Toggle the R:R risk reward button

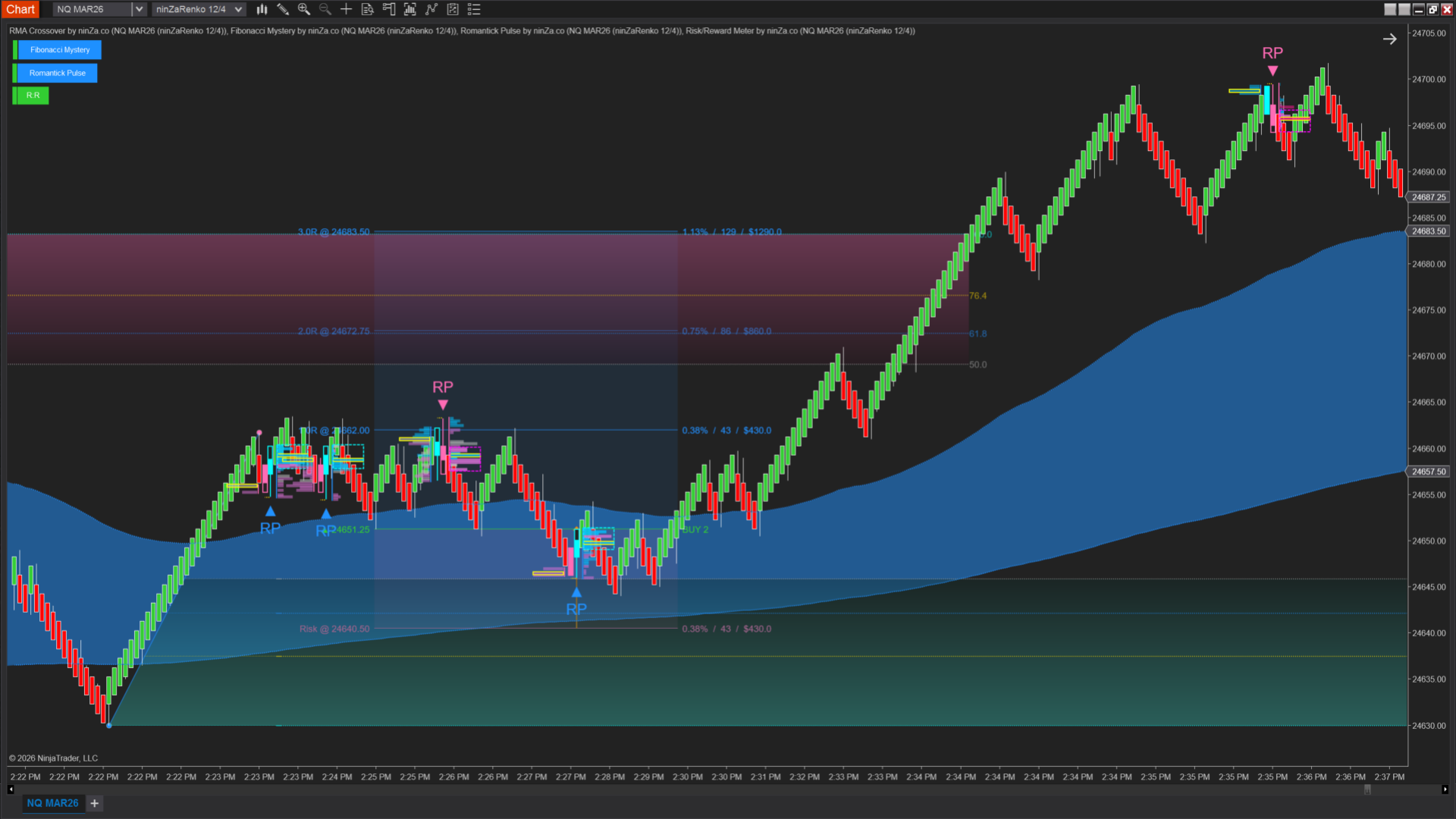pos(33,96)
